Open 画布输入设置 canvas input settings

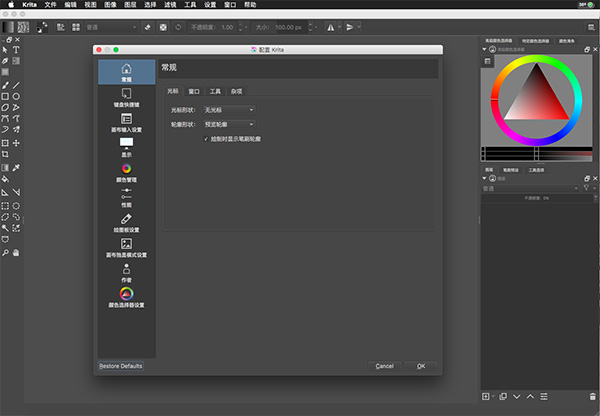(127, 123)
